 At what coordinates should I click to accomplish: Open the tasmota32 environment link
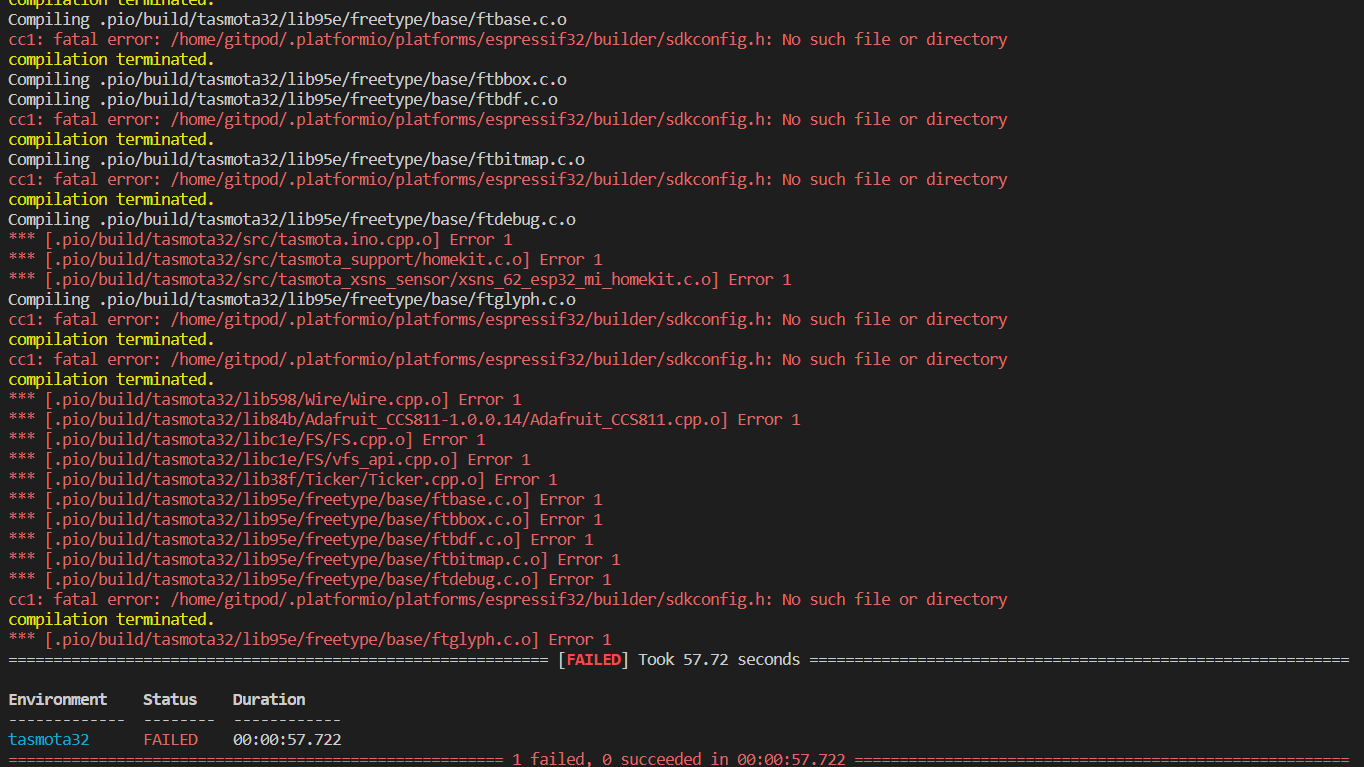(48, 739)
